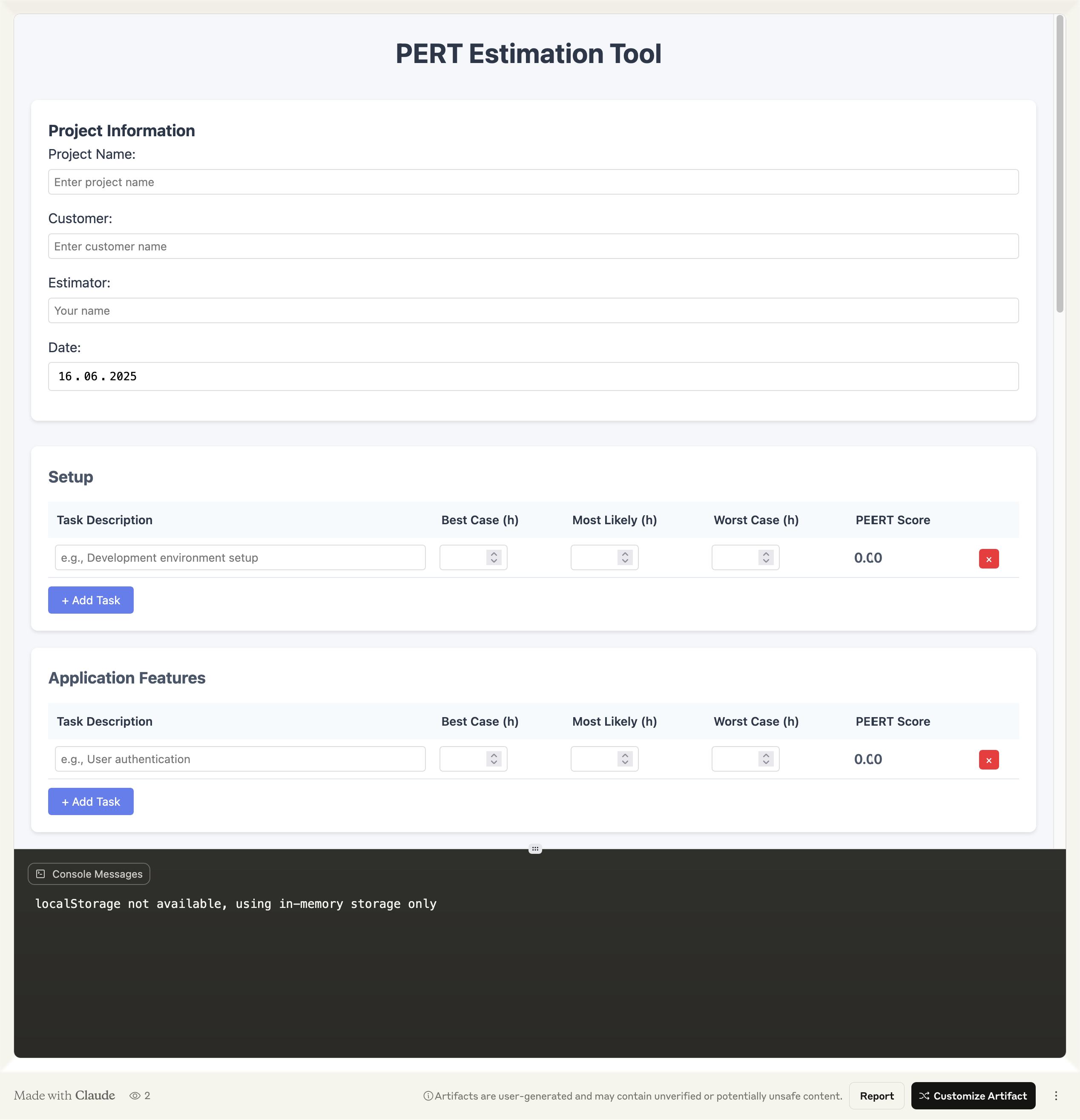The width and height of the screenshot is (1080, 1120).
Task: Add Task under Application Features
Action: [x=91, y=801]
